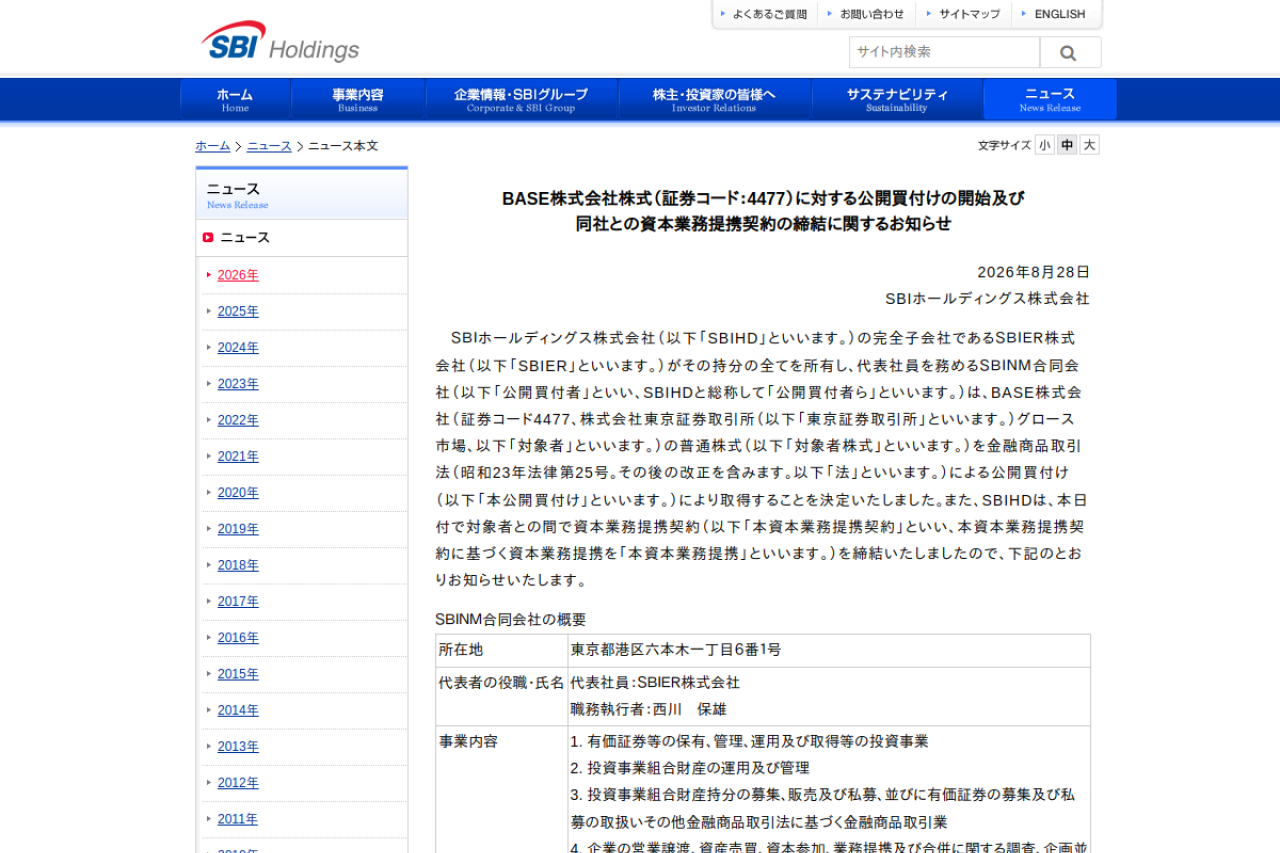Open 2017年 news archive
Viewport: 1280px width, 853px height.
click(x=238, y=601)
